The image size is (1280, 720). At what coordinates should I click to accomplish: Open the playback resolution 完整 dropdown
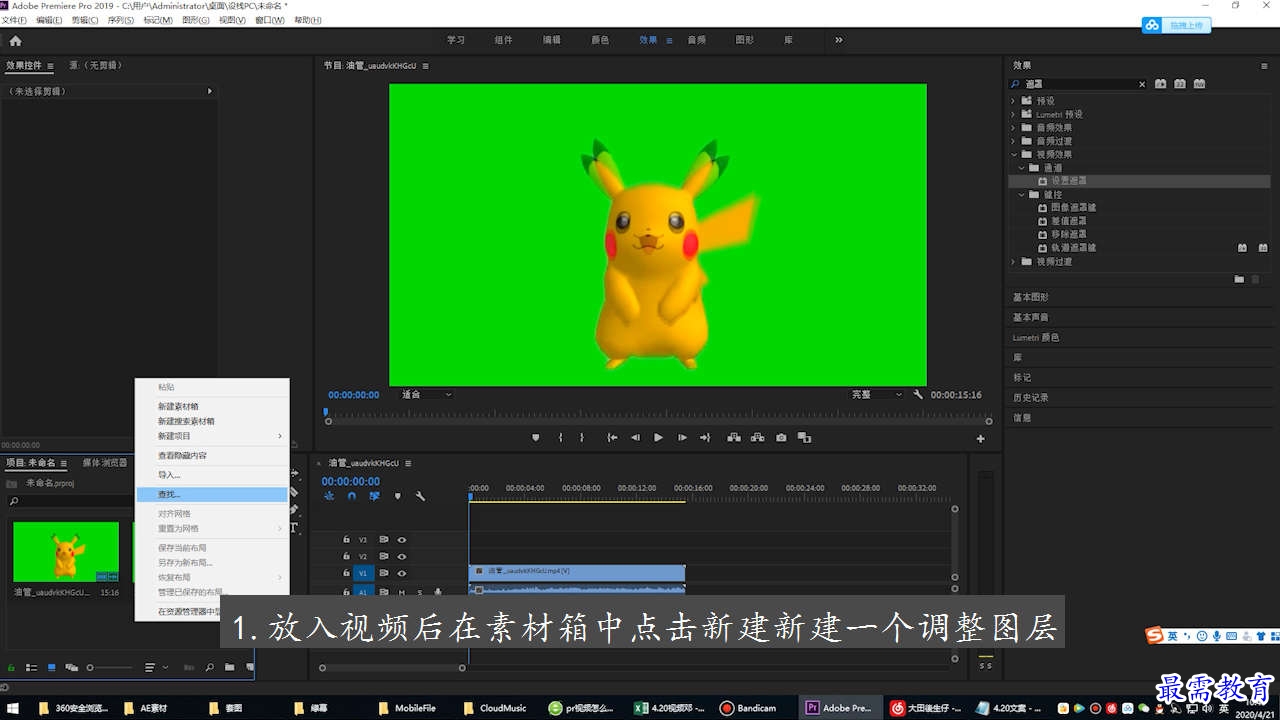pyautogui.click(x=877, y=395)
